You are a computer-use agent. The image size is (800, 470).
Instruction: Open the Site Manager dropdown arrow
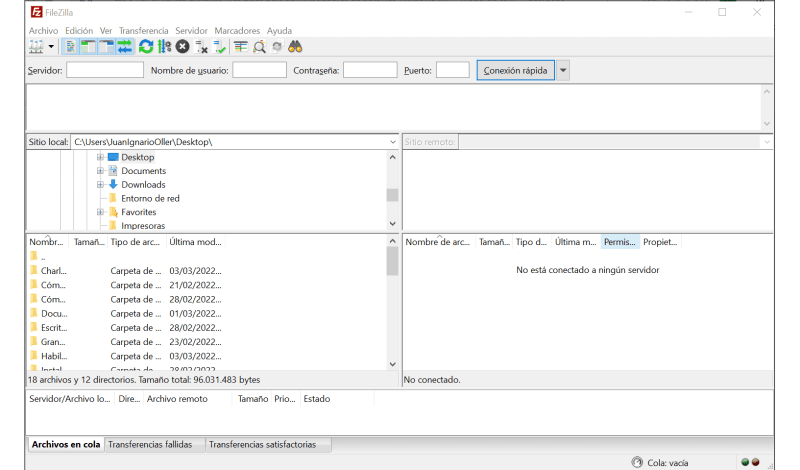point(51,47)
